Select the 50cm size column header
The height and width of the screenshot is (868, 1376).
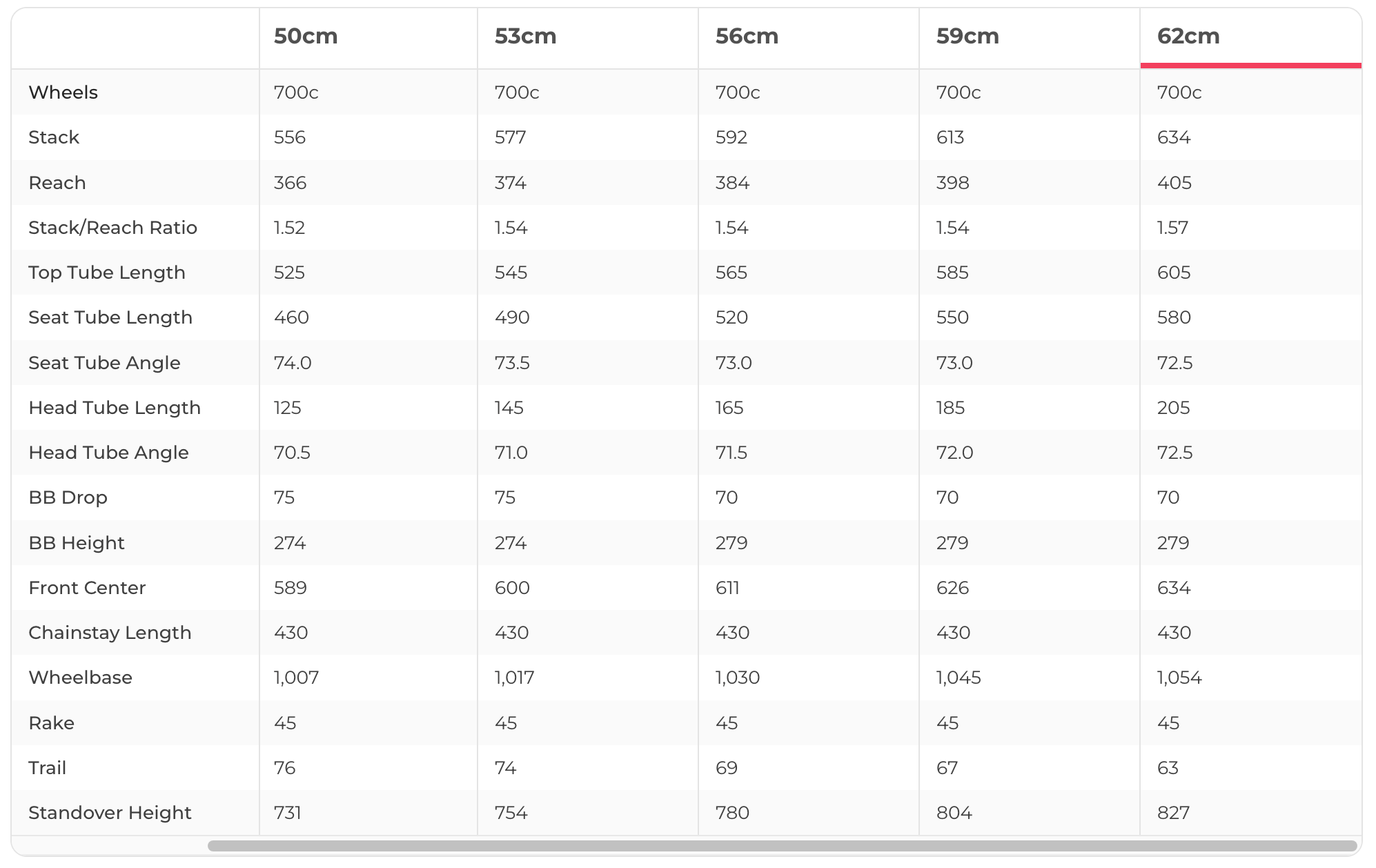(306, 37)
